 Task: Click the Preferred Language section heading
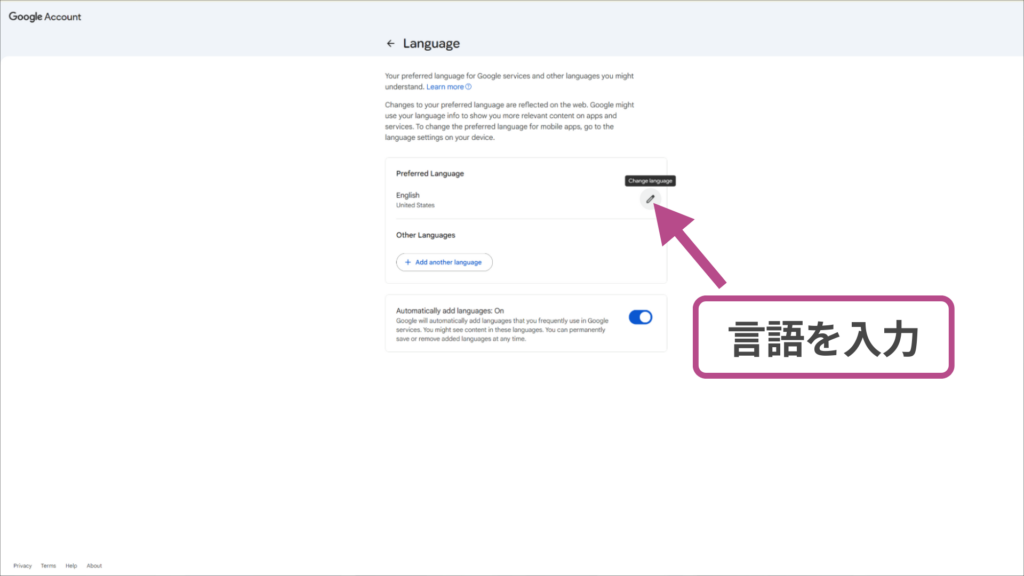(x=430, y=174)
